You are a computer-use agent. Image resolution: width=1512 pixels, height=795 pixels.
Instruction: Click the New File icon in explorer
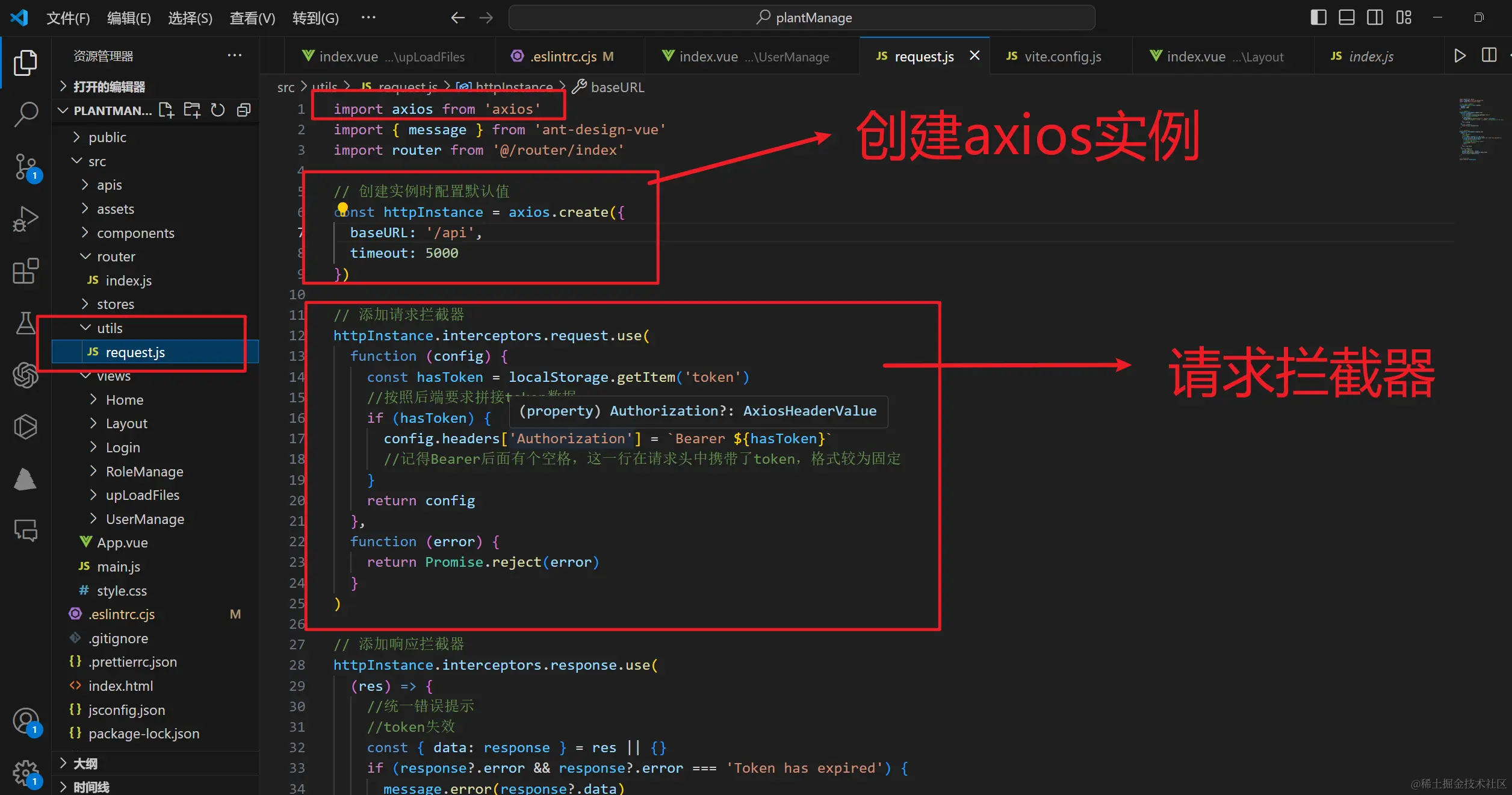pyautogui.click(x=166, y=110)
